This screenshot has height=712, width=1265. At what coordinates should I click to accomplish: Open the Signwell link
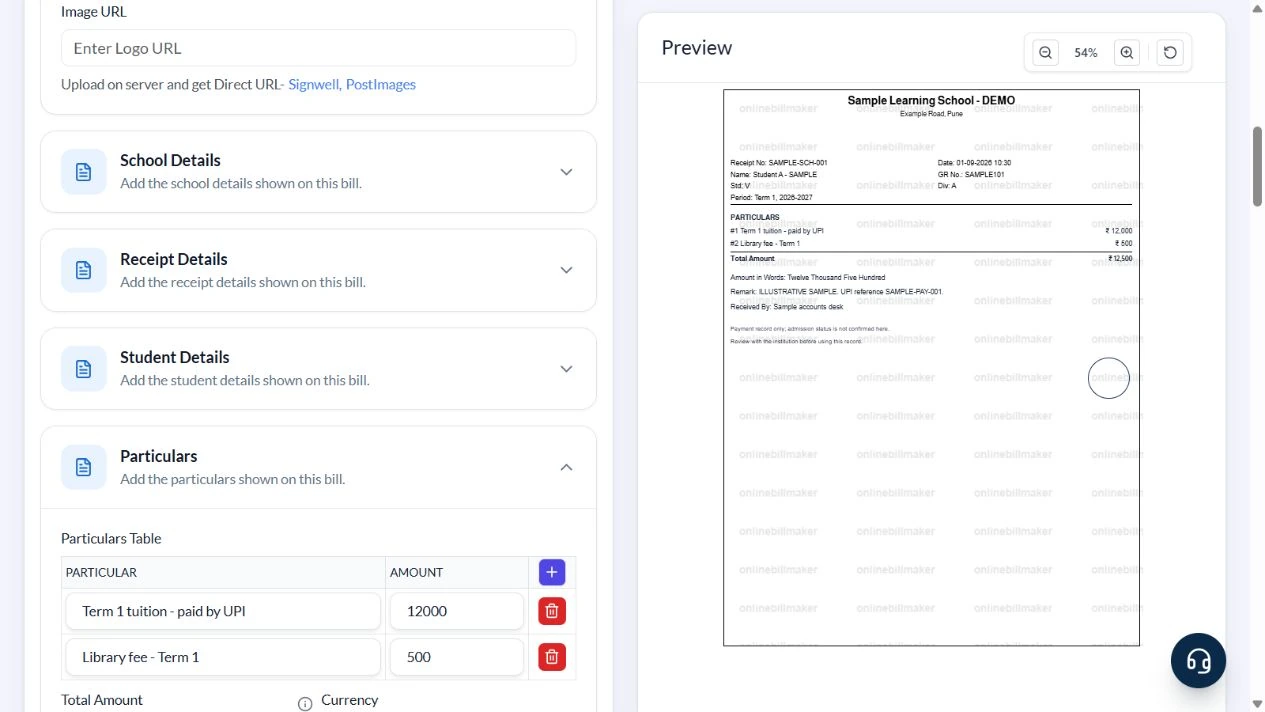click(313, 84)
